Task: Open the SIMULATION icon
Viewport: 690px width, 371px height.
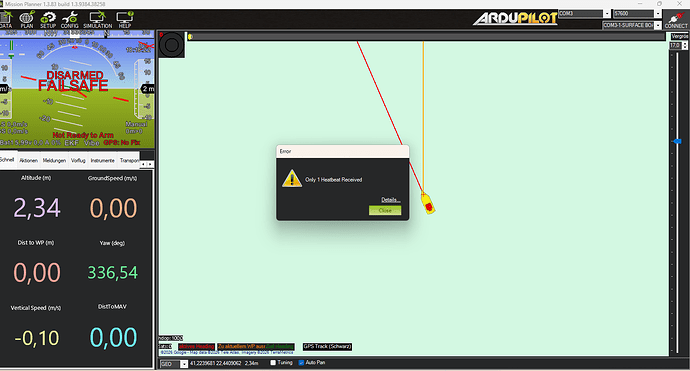Action: tap(98, 20)
